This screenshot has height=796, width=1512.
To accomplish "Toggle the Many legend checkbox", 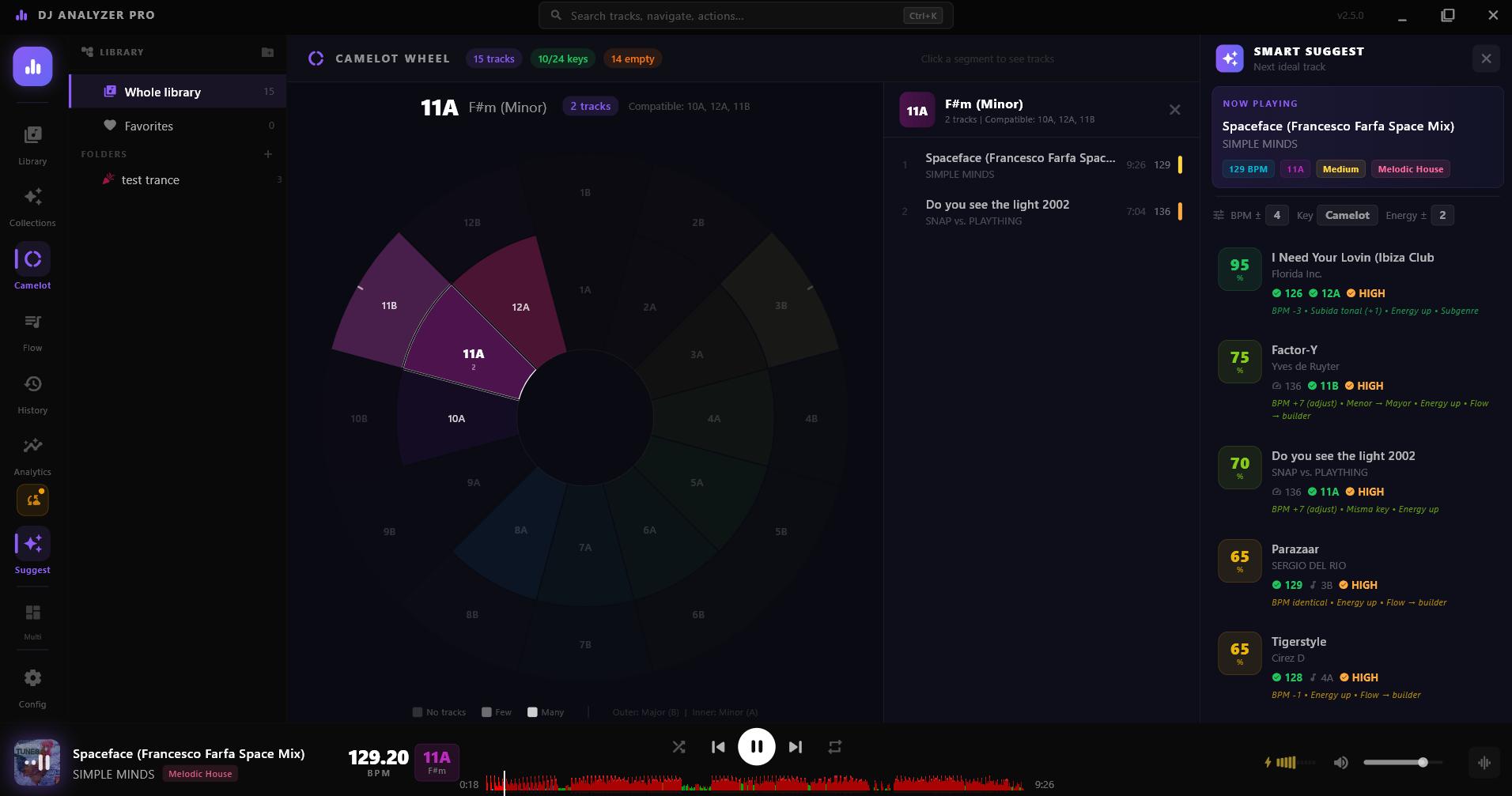I will tap(532, 711).
